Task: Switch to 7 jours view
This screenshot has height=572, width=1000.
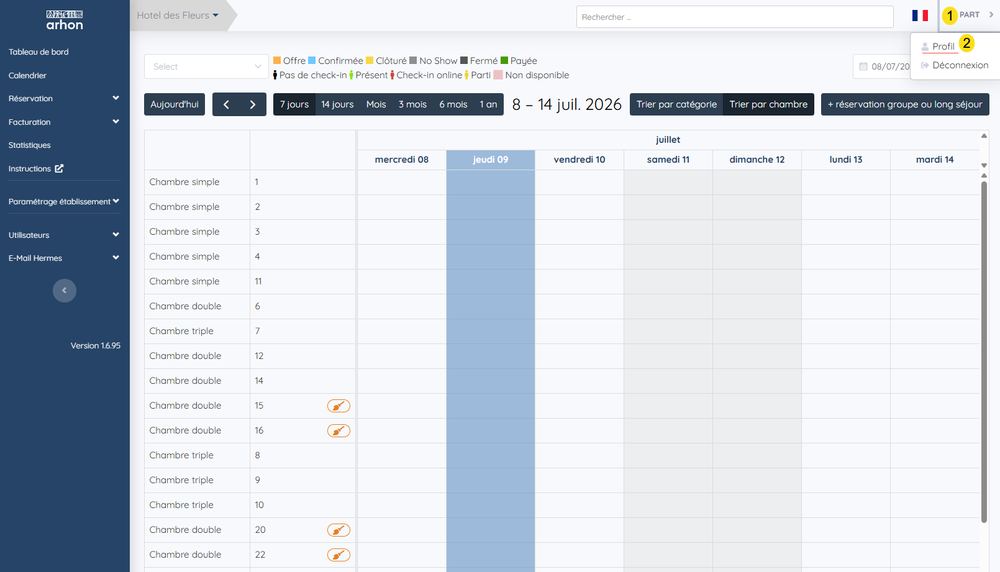Action: click(294, 105)
